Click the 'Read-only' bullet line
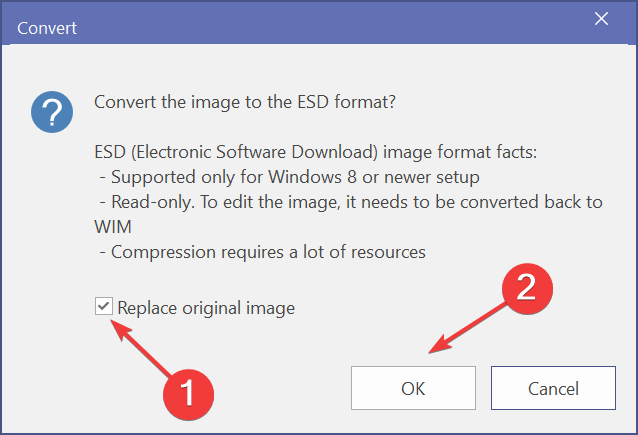 (150, 202)
